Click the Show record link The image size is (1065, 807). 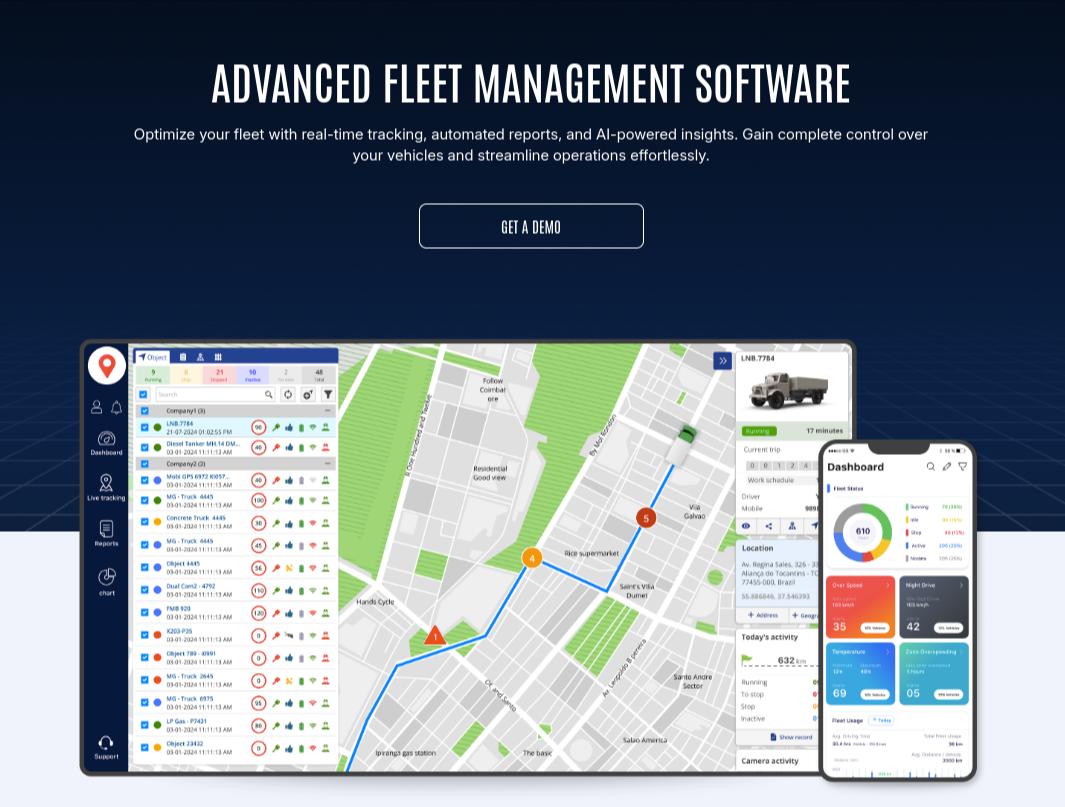[x=791, y=737]
